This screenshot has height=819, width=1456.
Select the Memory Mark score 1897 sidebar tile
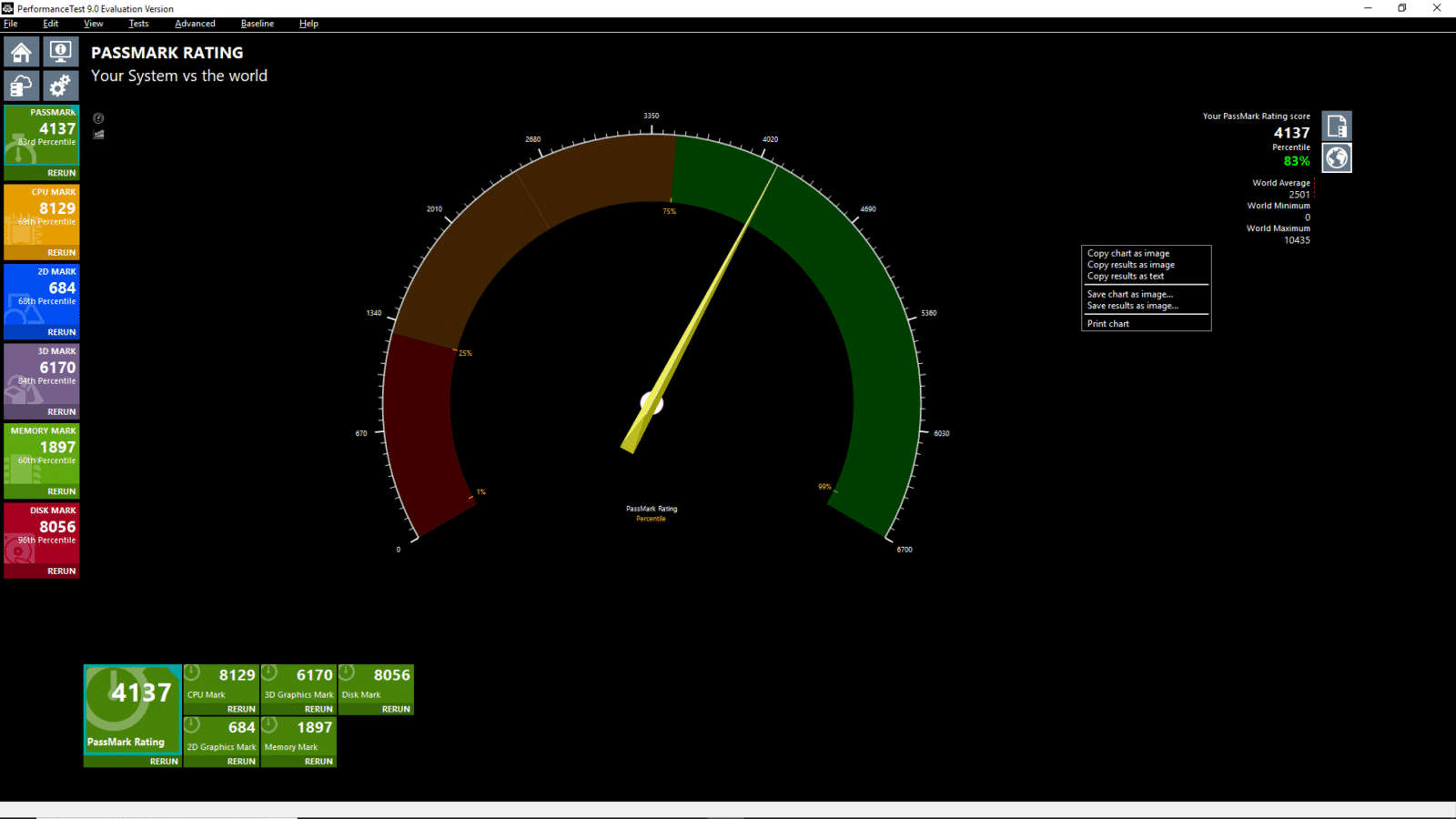click(x=42, y=453)
